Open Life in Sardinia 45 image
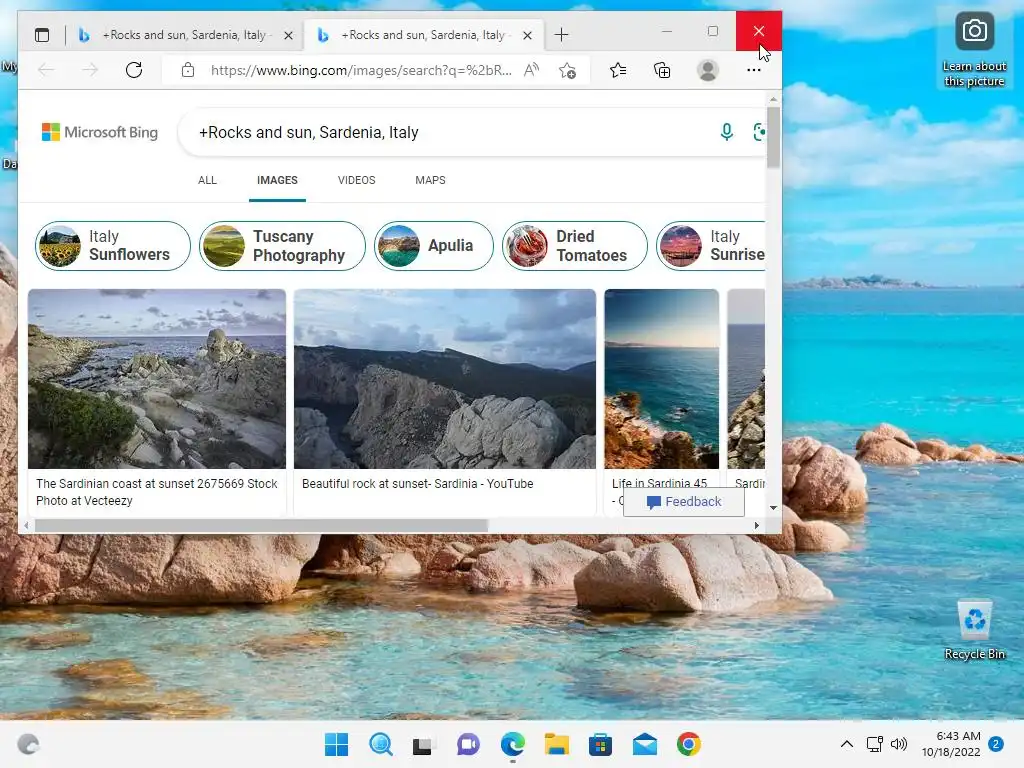Viewport: 1024px width, 768px height. point(662,379)
